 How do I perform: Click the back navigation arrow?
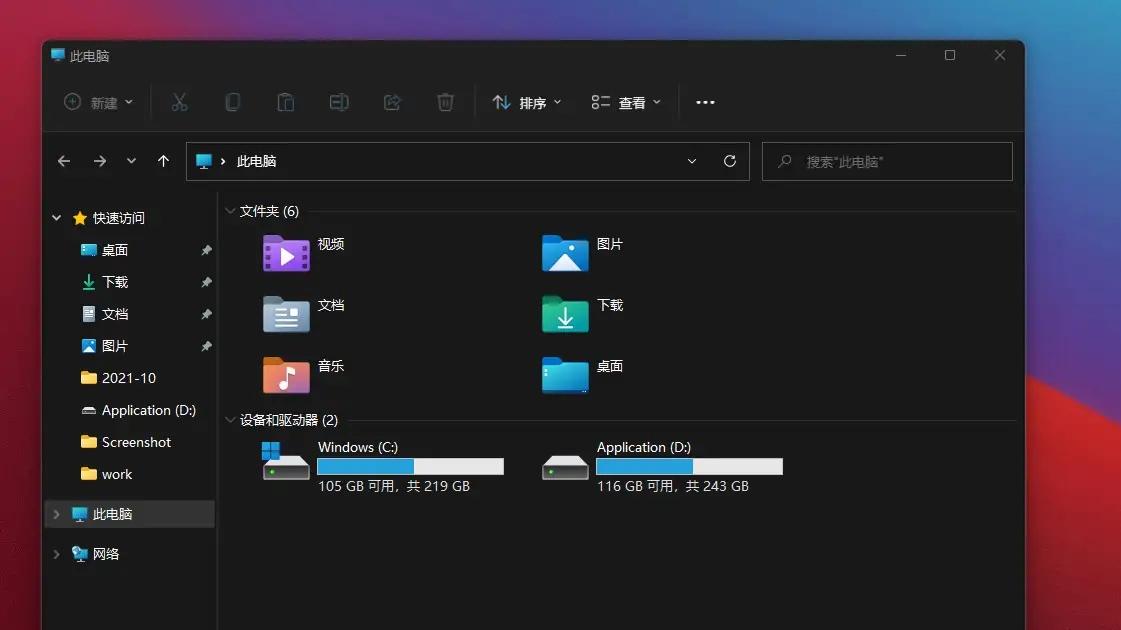coord(64,161)
